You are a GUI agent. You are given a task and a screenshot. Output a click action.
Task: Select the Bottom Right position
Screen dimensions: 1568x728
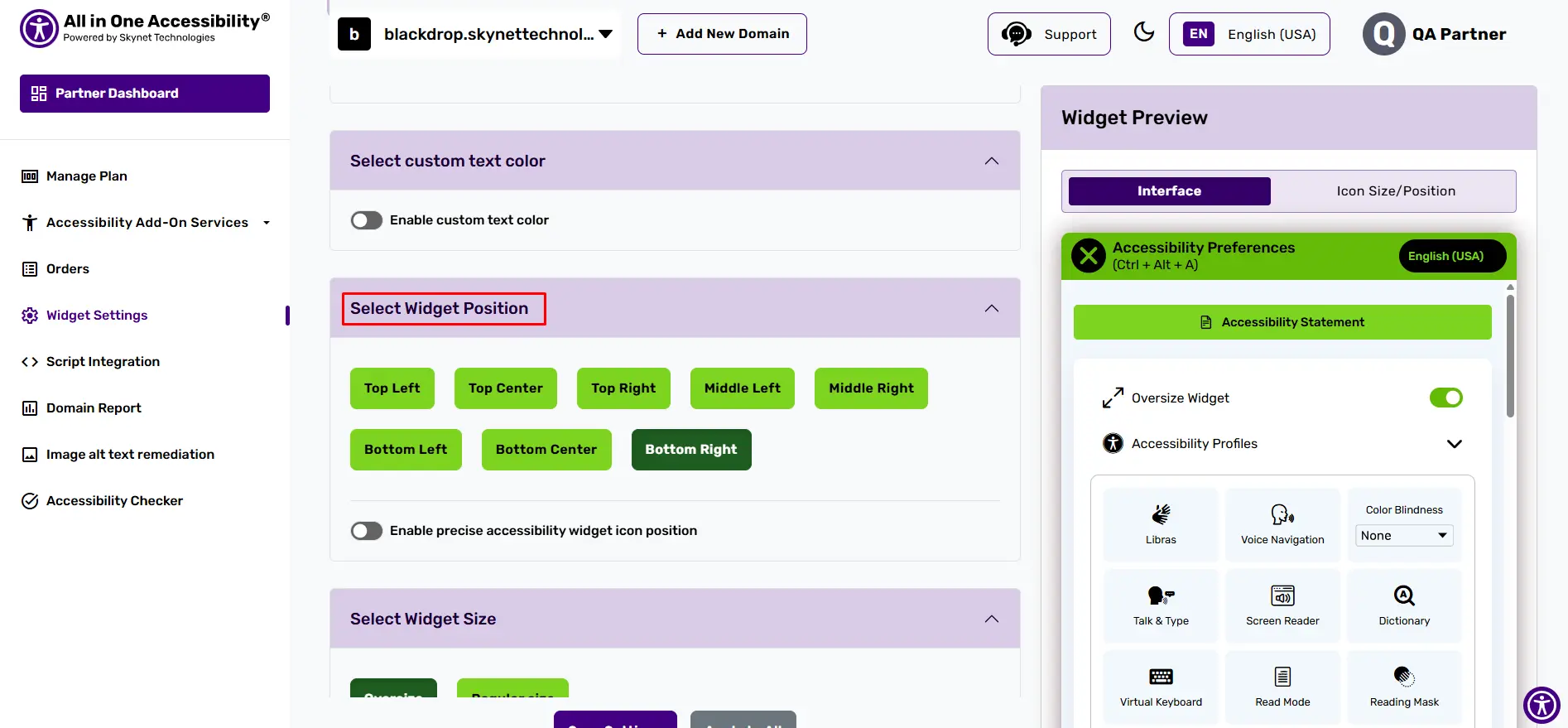tap(691, 450)
